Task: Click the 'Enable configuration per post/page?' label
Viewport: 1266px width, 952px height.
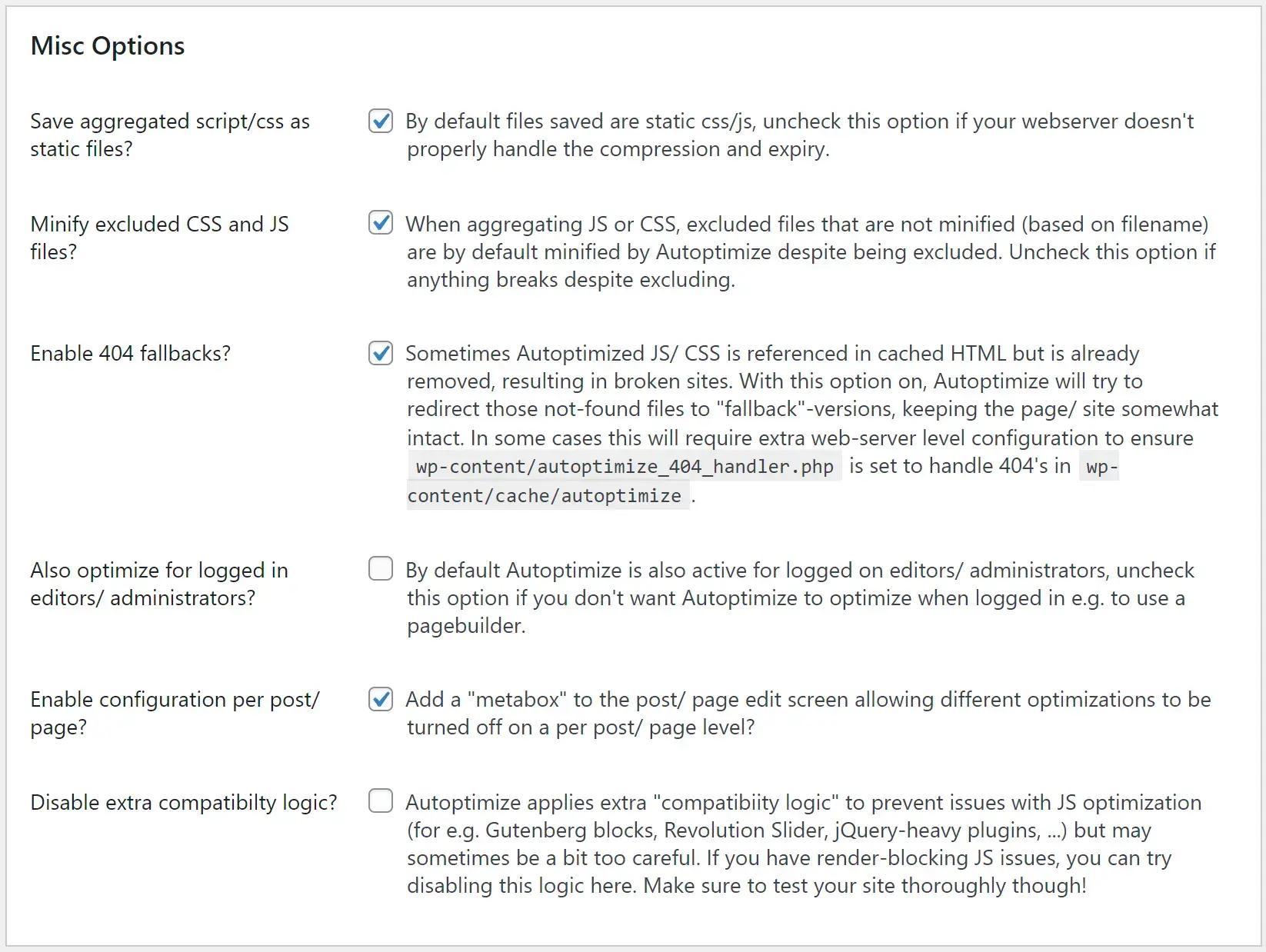Action: (x=175, y=713)
